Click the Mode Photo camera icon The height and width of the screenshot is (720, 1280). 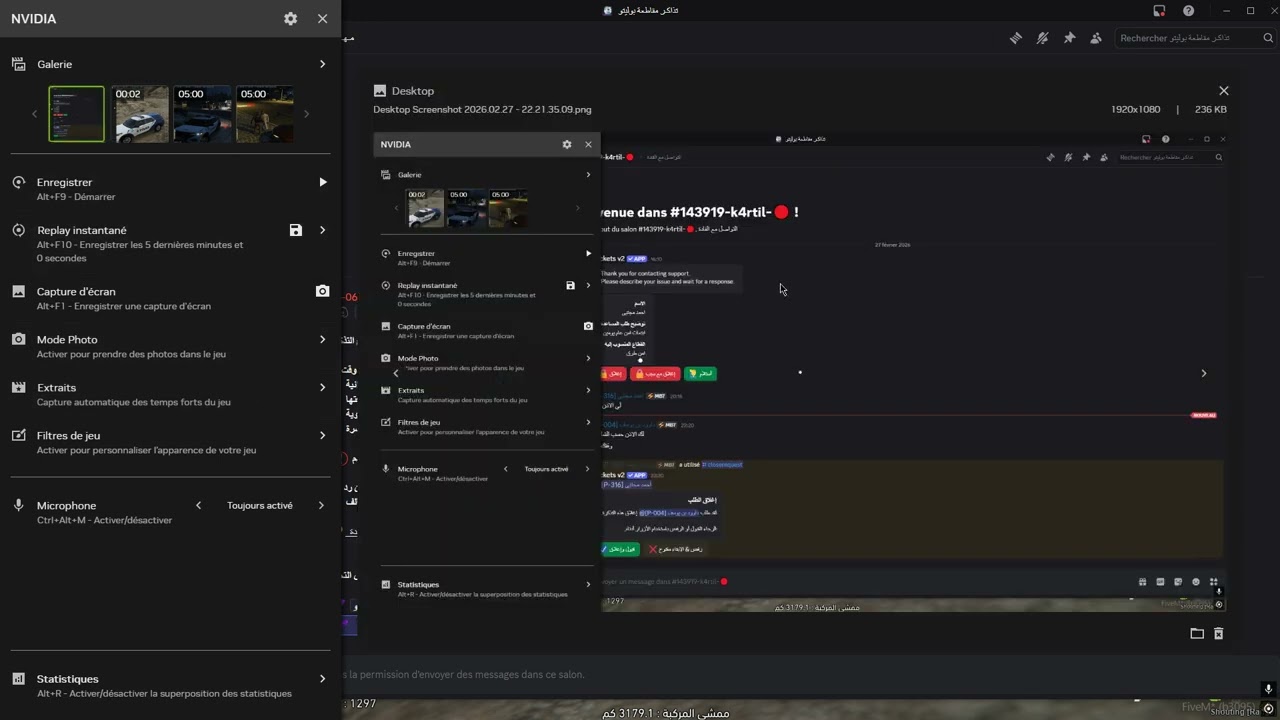pos(18,339)
